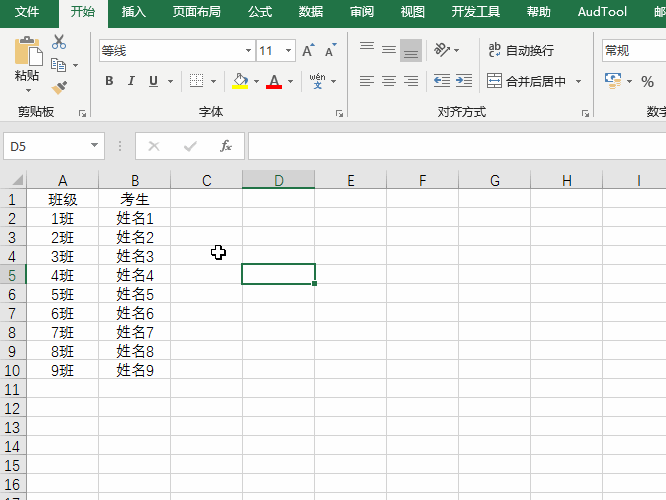
Task: Open alignment settings dialog launcher
Action: click(x=585, y=113)
